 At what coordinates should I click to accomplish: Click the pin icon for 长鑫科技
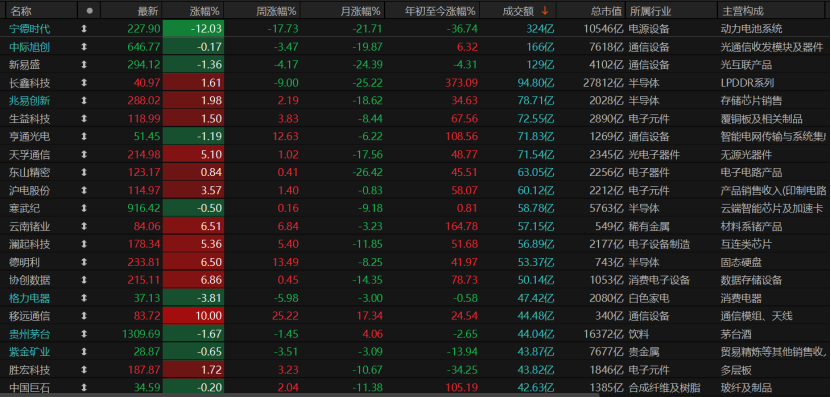pyautogui.click(x=84, y=83)
